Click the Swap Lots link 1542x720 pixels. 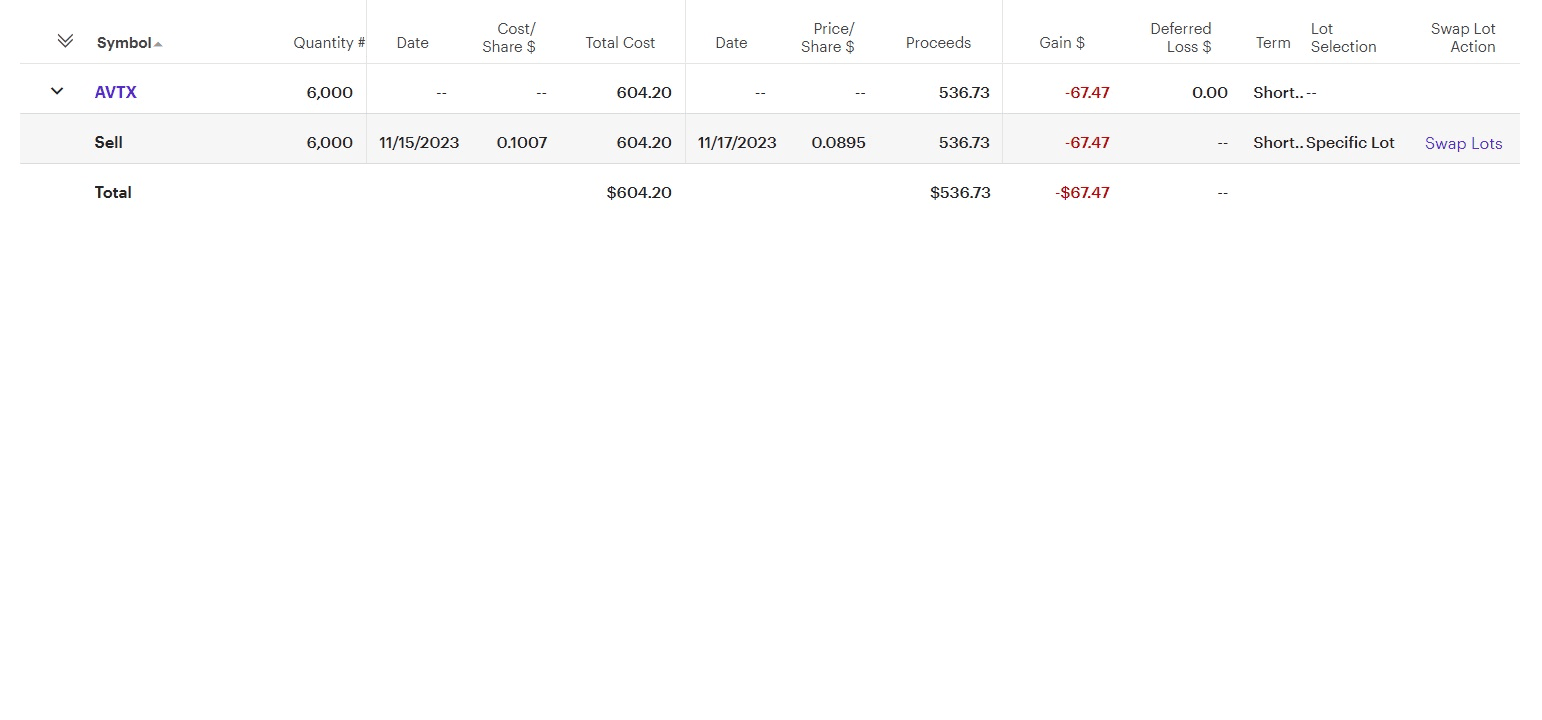point(1463,143)
